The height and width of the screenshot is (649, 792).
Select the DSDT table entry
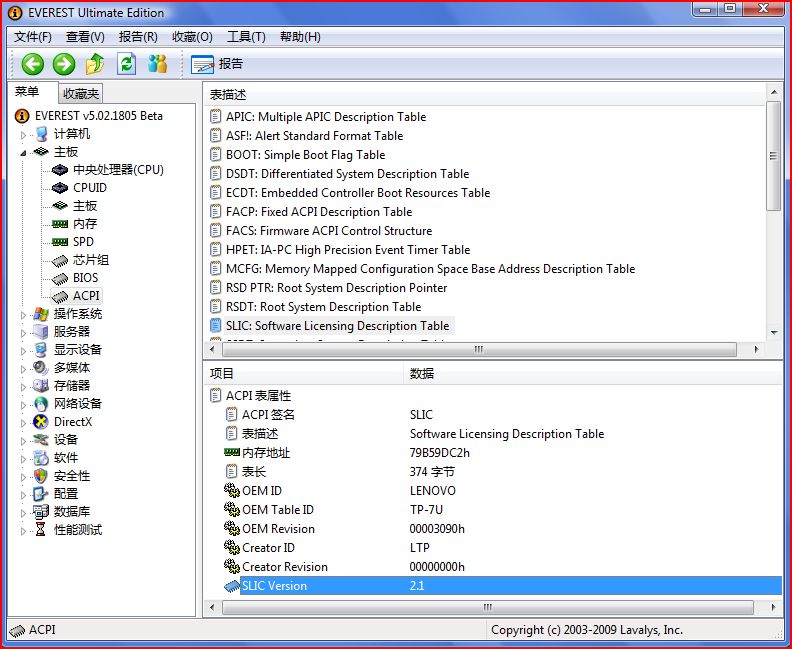(x=346, y=174)
